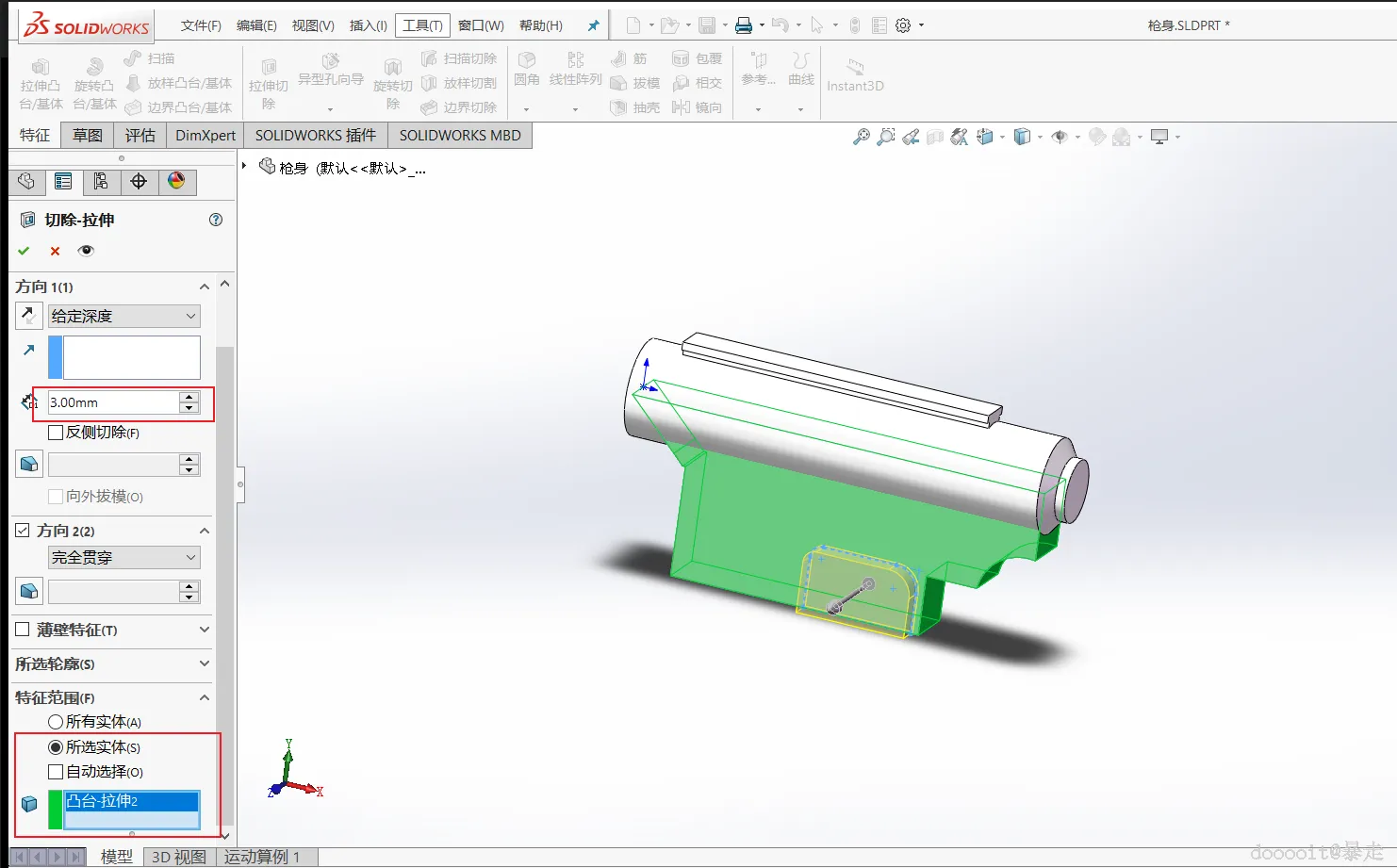Cancel the feature with red X
Viewport: 1397px width, 868px height.
pos(55,251)
